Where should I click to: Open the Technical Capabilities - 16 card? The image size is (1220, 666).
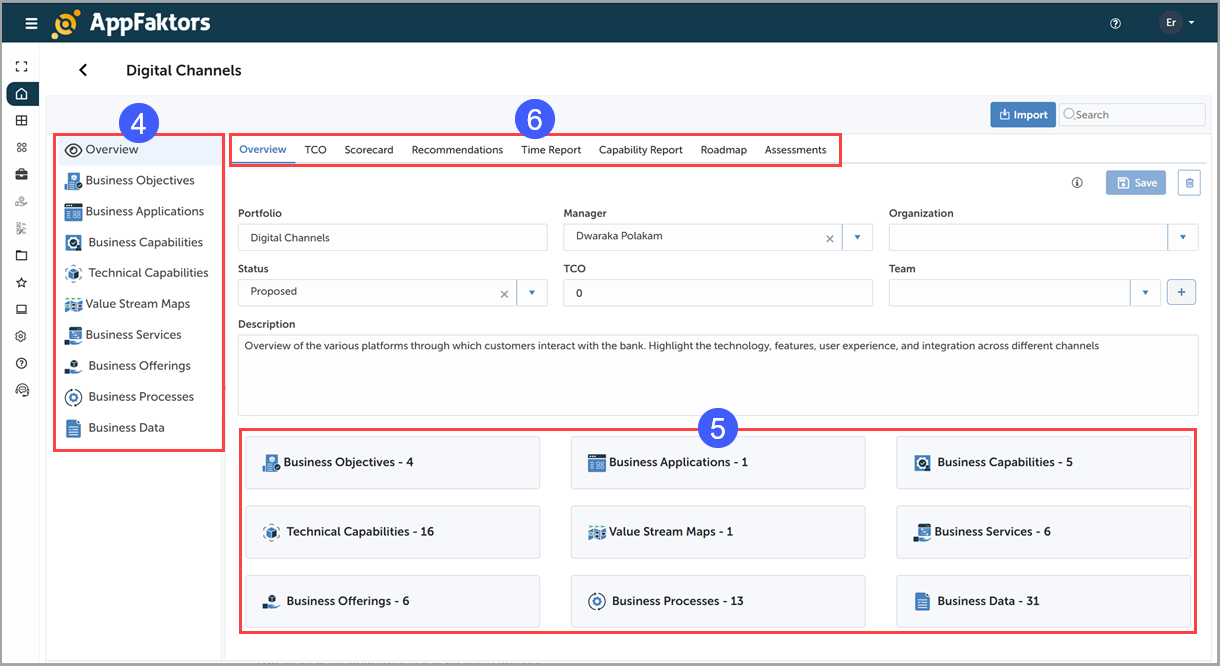tap(392, 532)
